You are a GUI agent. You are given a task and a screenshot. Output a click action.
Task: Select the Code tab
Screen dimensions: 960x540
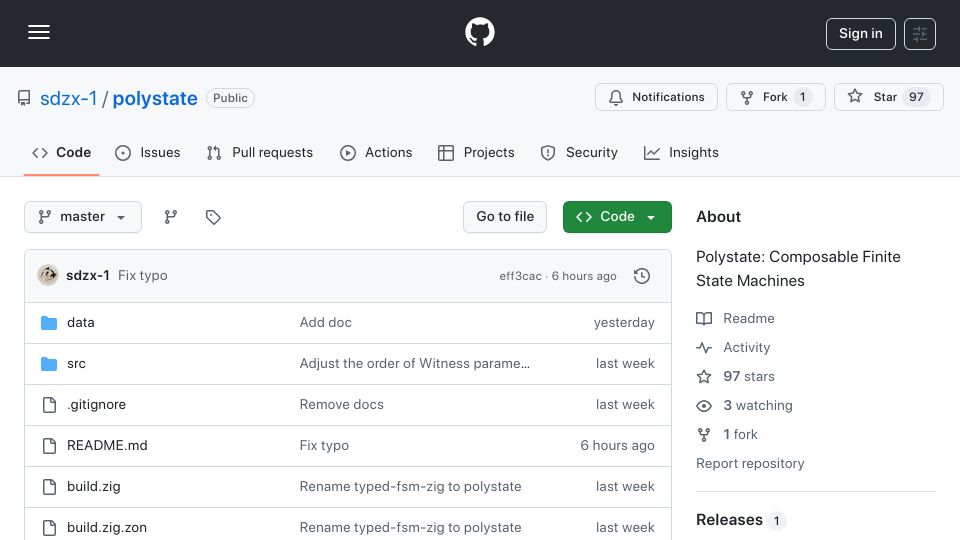(61, 152)
